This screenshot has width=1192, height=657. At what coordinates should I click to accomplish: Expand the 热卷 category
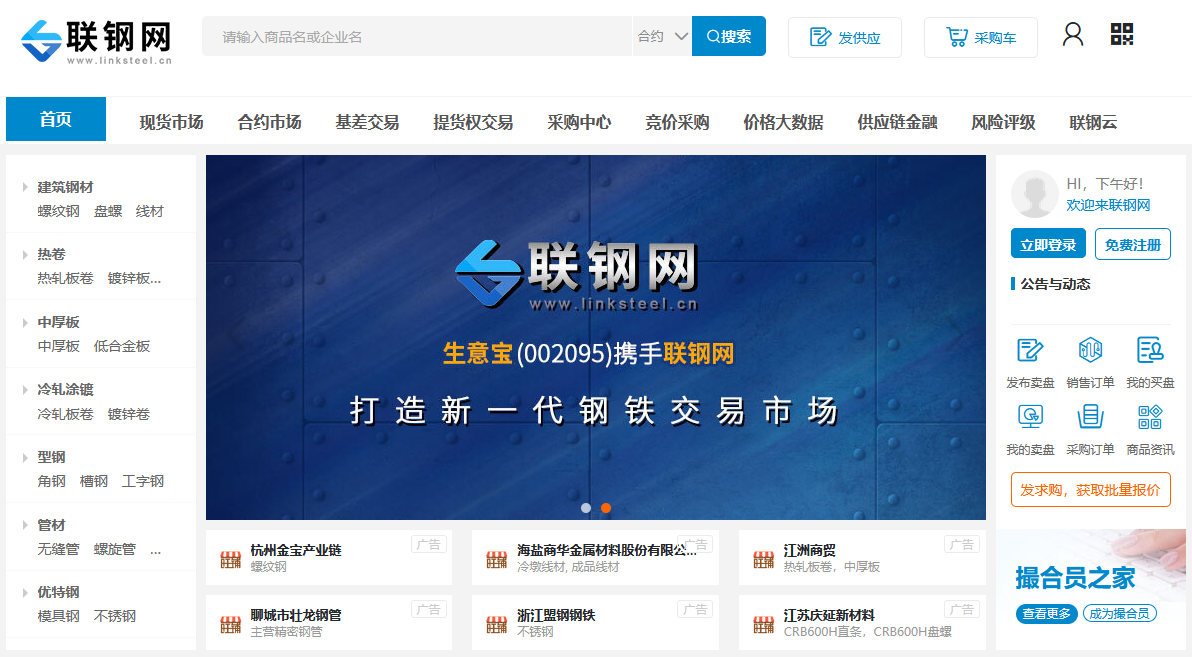point(25,255)
